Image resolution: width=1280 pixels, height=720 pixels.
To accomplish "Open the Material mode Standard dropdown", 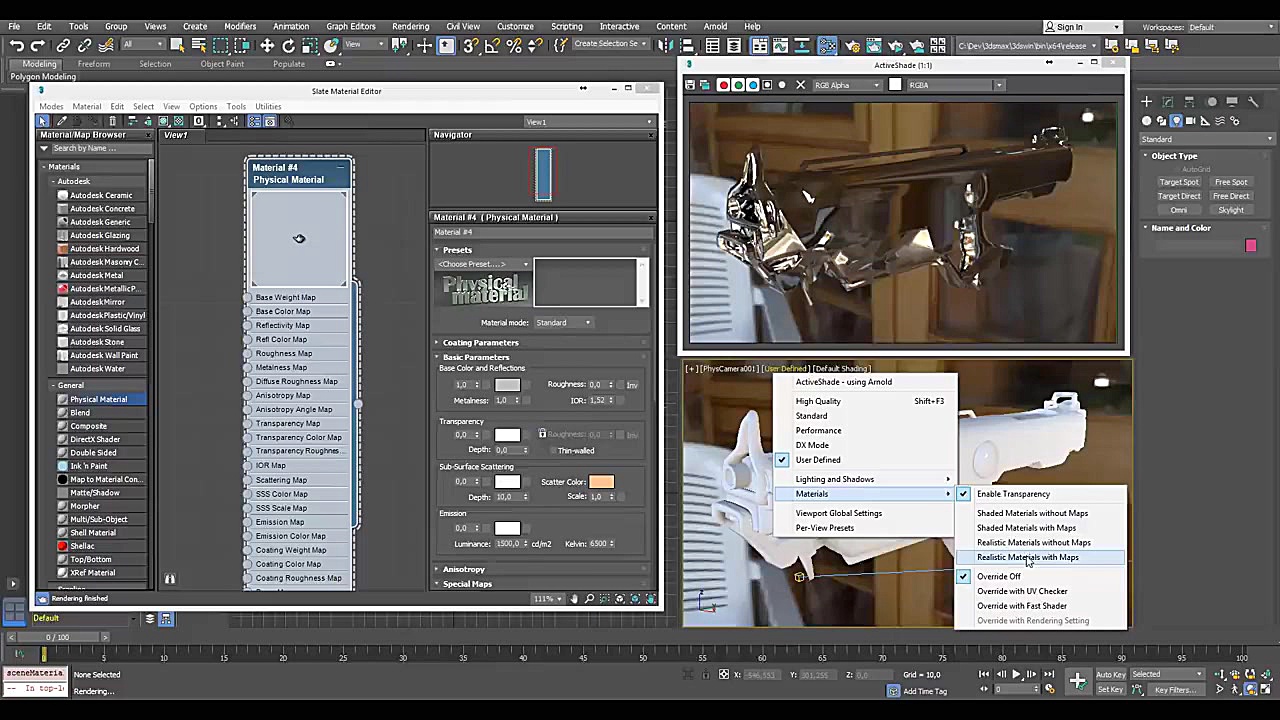I will point(564,323).
